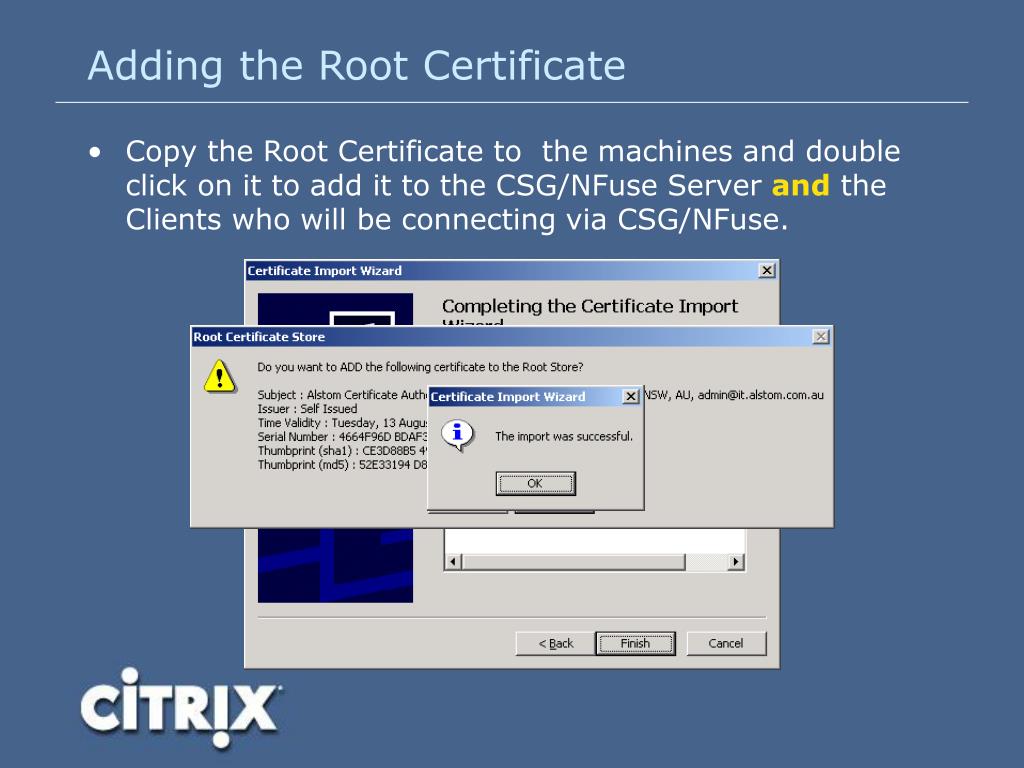
Task: Click the Finish button in the wizard
Action: (x=635, y=643)
